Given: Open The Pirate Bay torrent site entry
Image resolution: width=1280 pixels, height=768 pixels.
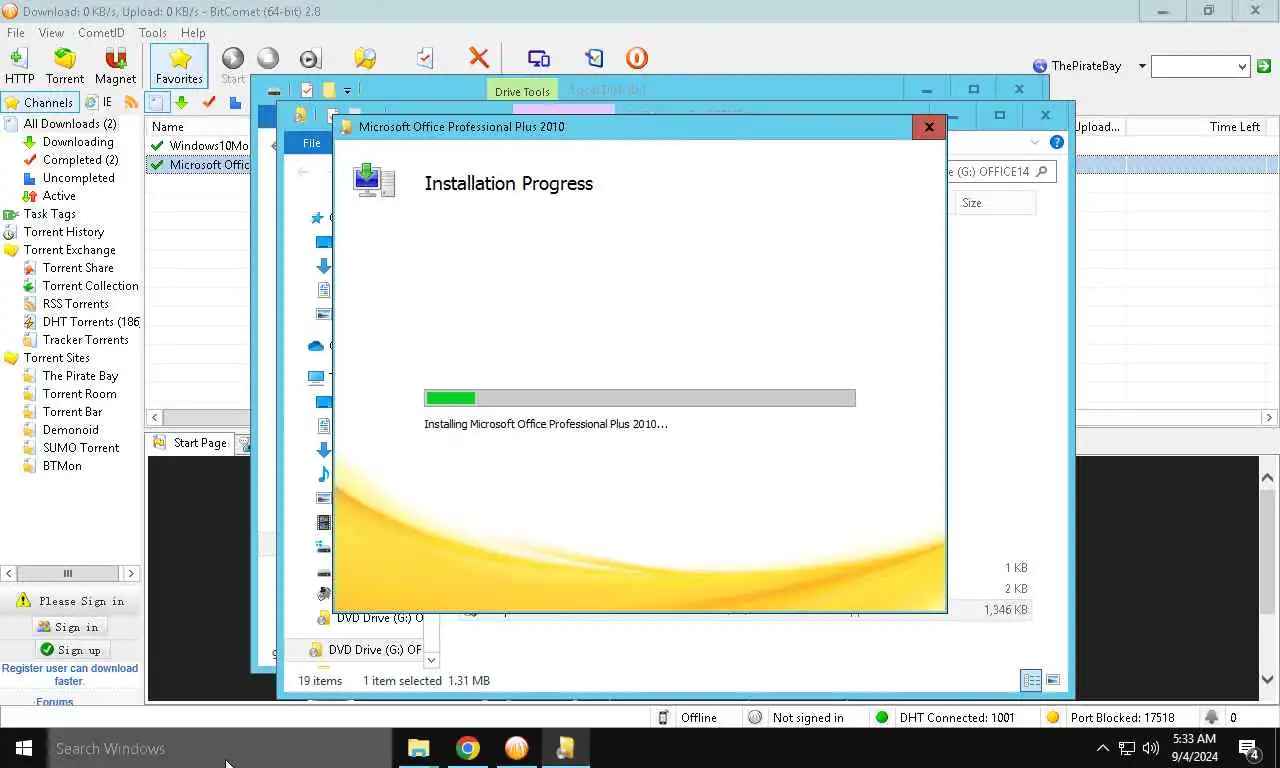Looking at the screenshot, I should click(x=80, y=376).
